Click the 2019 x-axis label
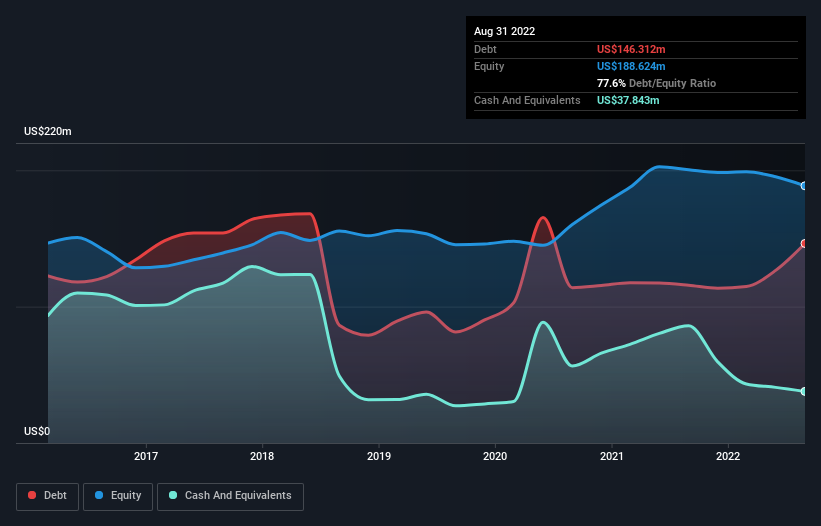This screenshot has height=526, width=821. tap(379, 456)
